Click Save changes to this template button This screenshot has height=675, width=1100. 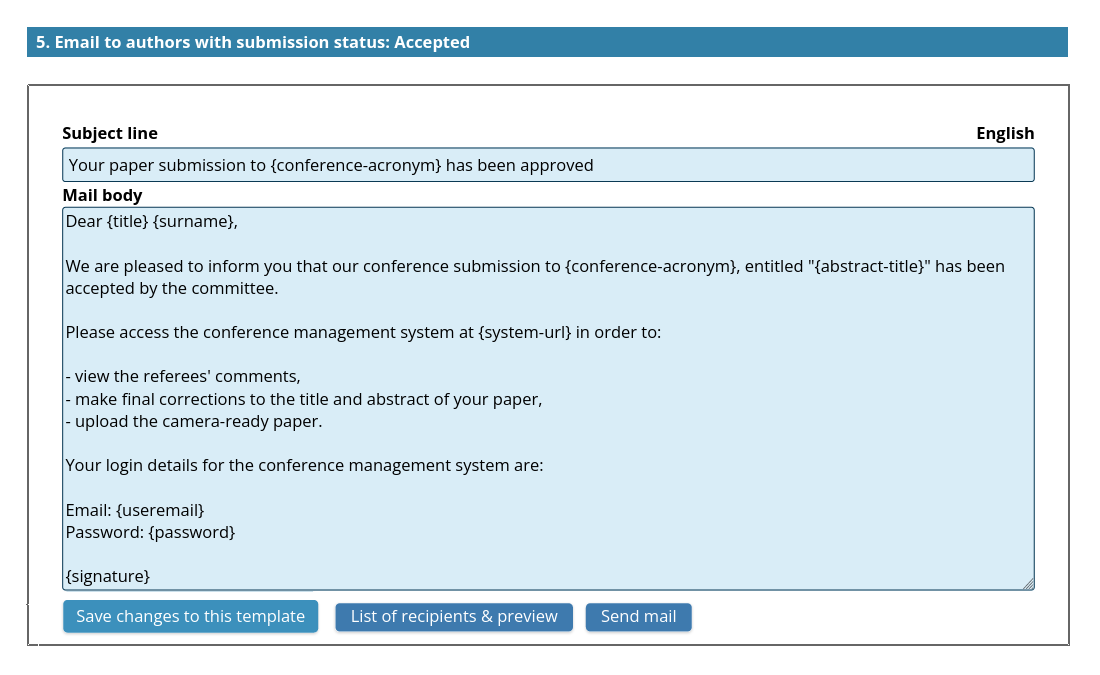(190, 616)
